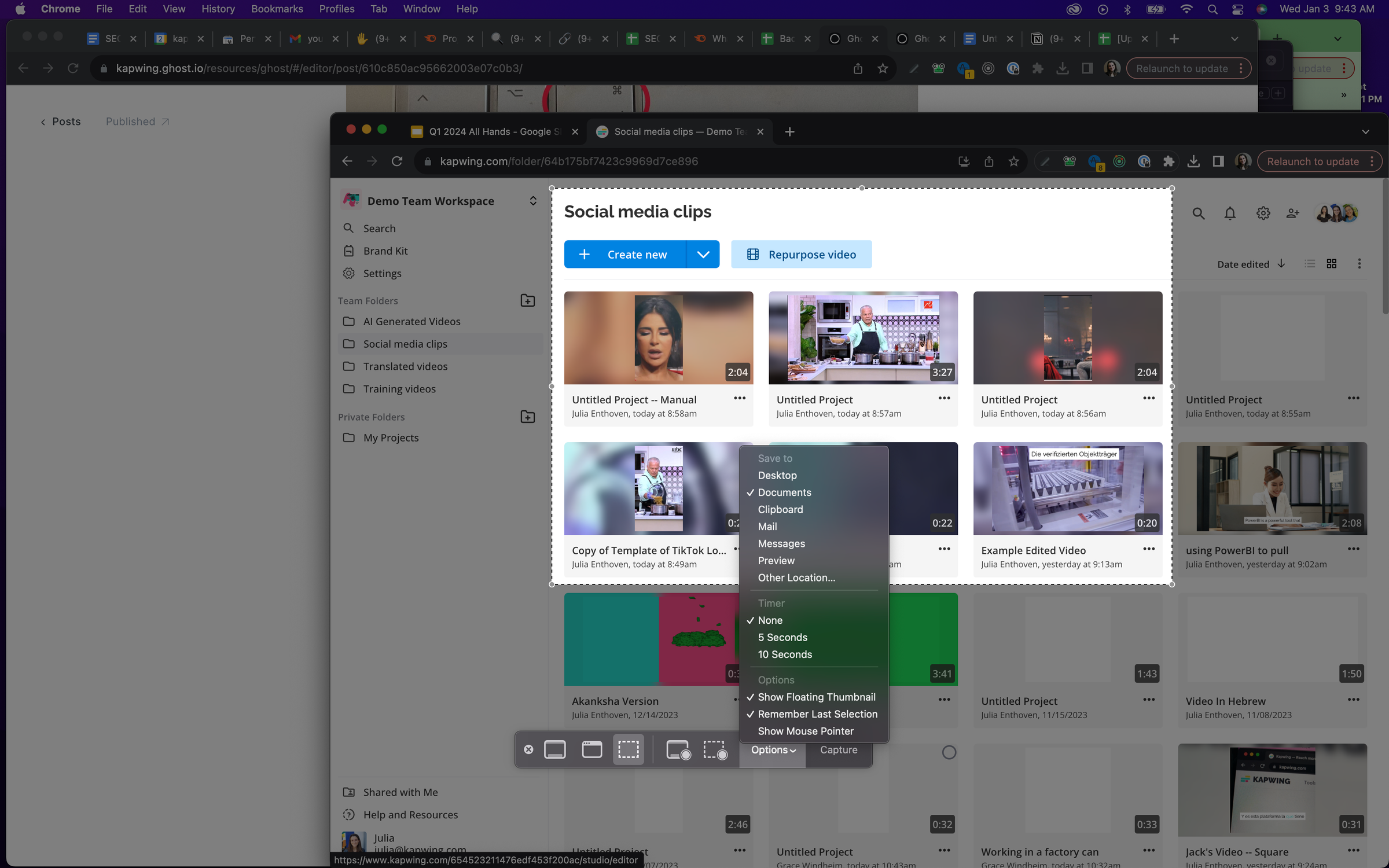Open the Social media clips folder
This screenshot has height=868, width=1389.
coord(405,343)
